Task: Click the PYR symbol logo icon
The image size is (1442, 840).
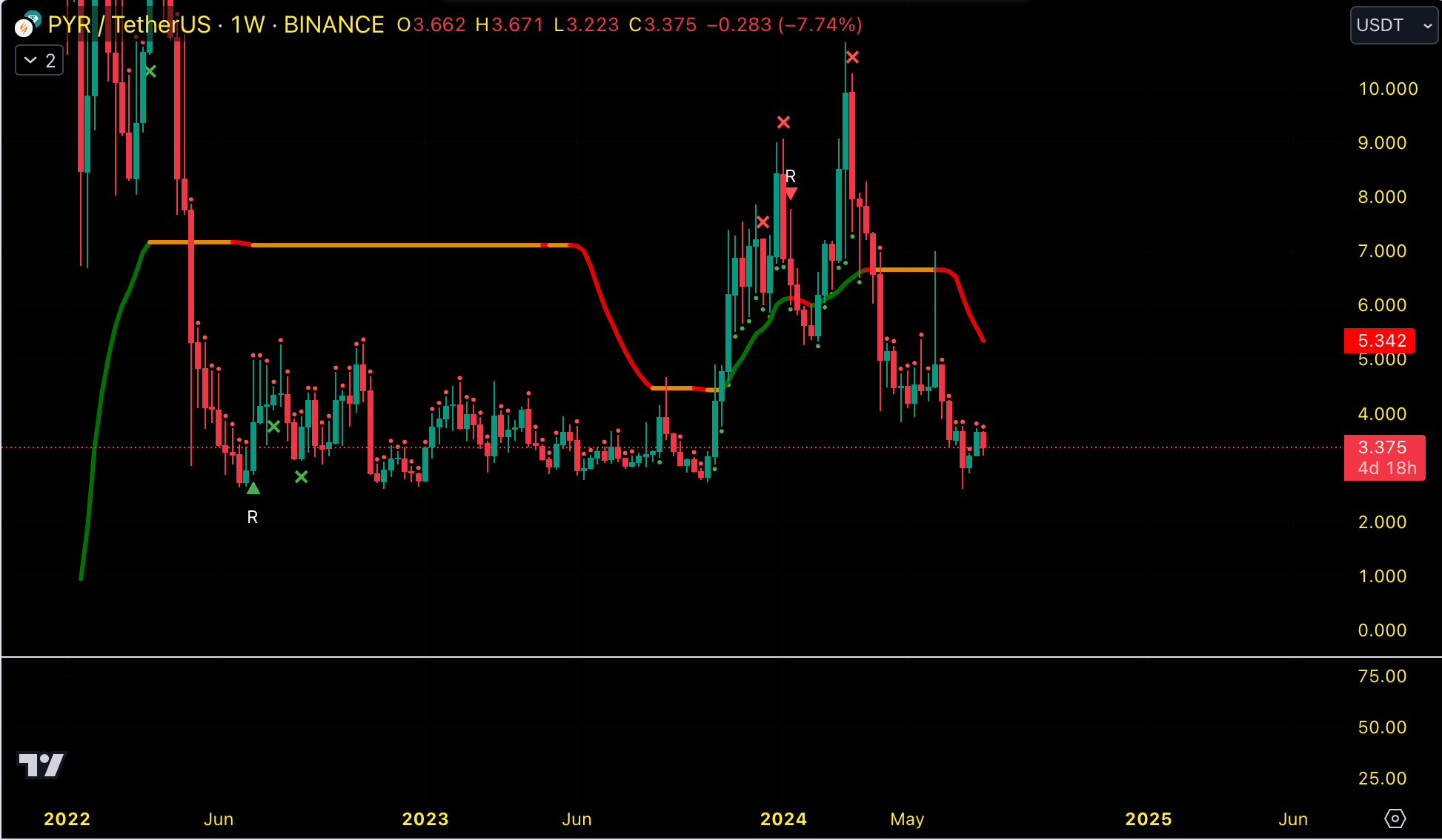Action: 27,25
